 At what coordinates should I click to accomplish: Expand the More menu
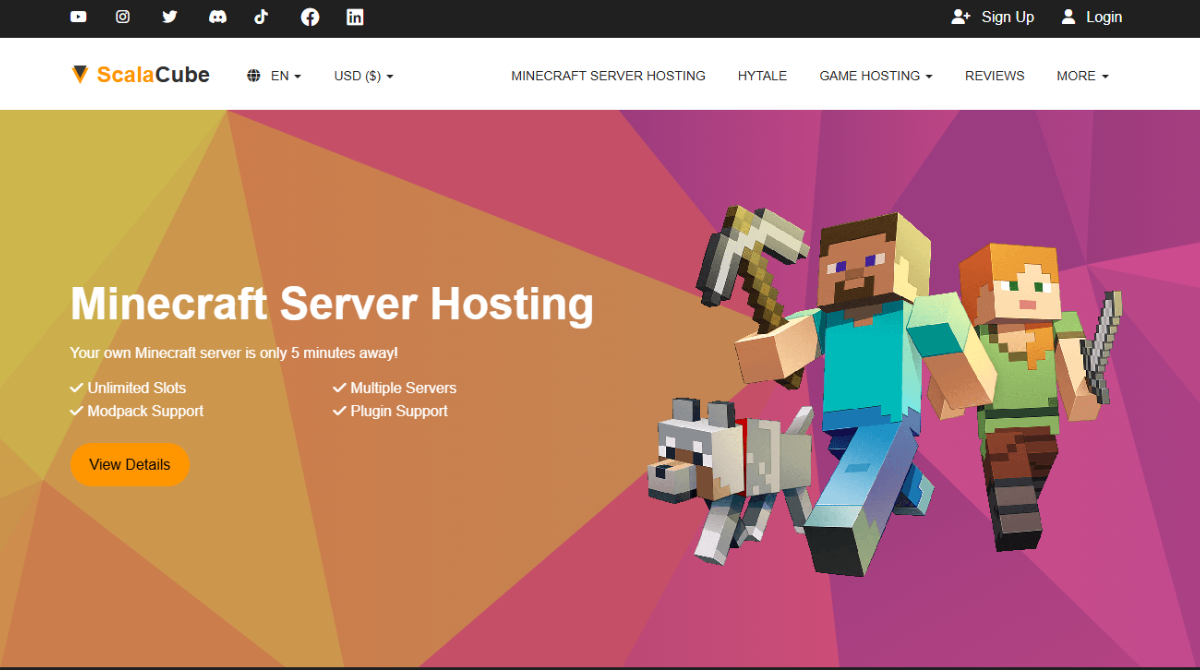pyautogui.click(x=1083, y=76)
